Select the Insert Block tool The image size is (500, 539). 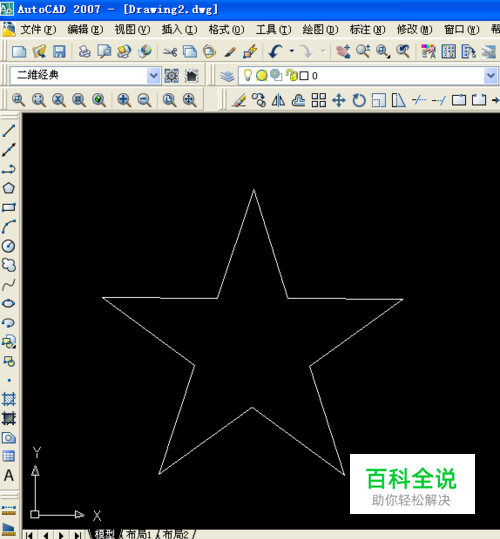[x=9, y=342]
